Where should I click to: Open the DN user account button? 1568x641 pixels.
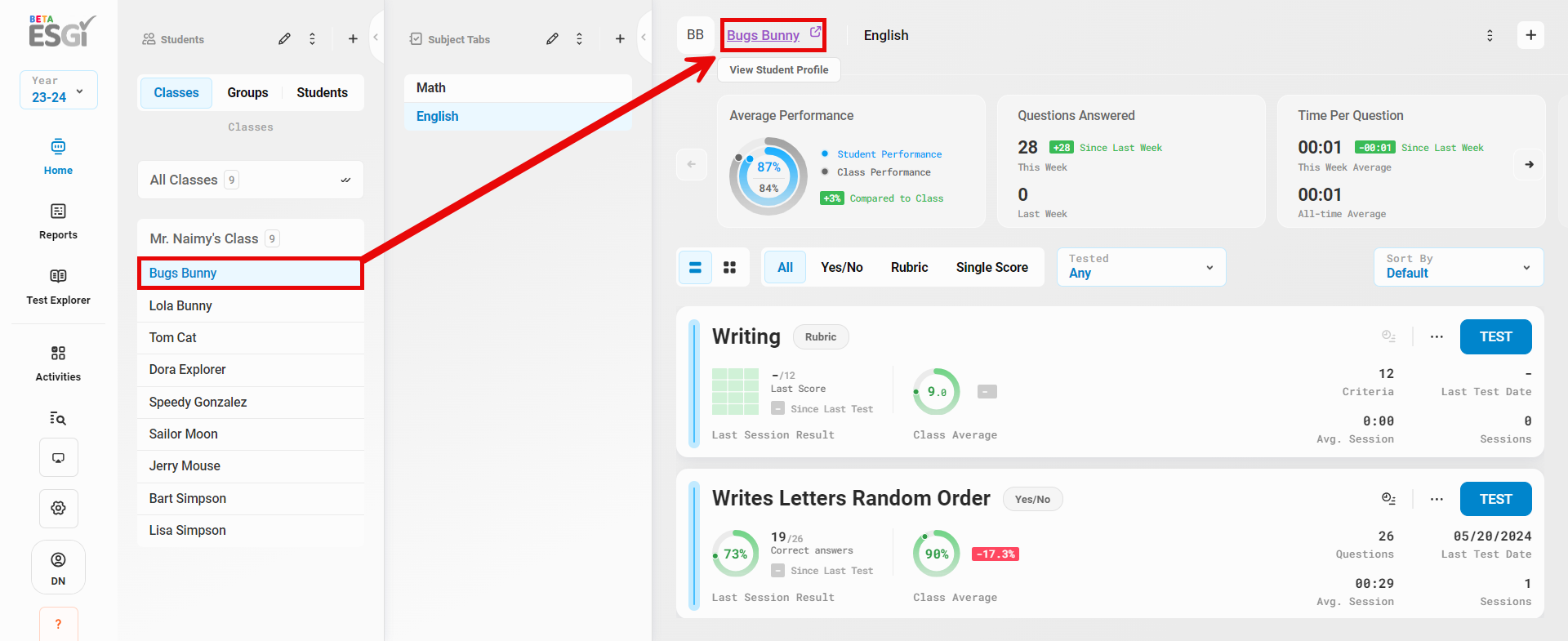pos(58,568)
